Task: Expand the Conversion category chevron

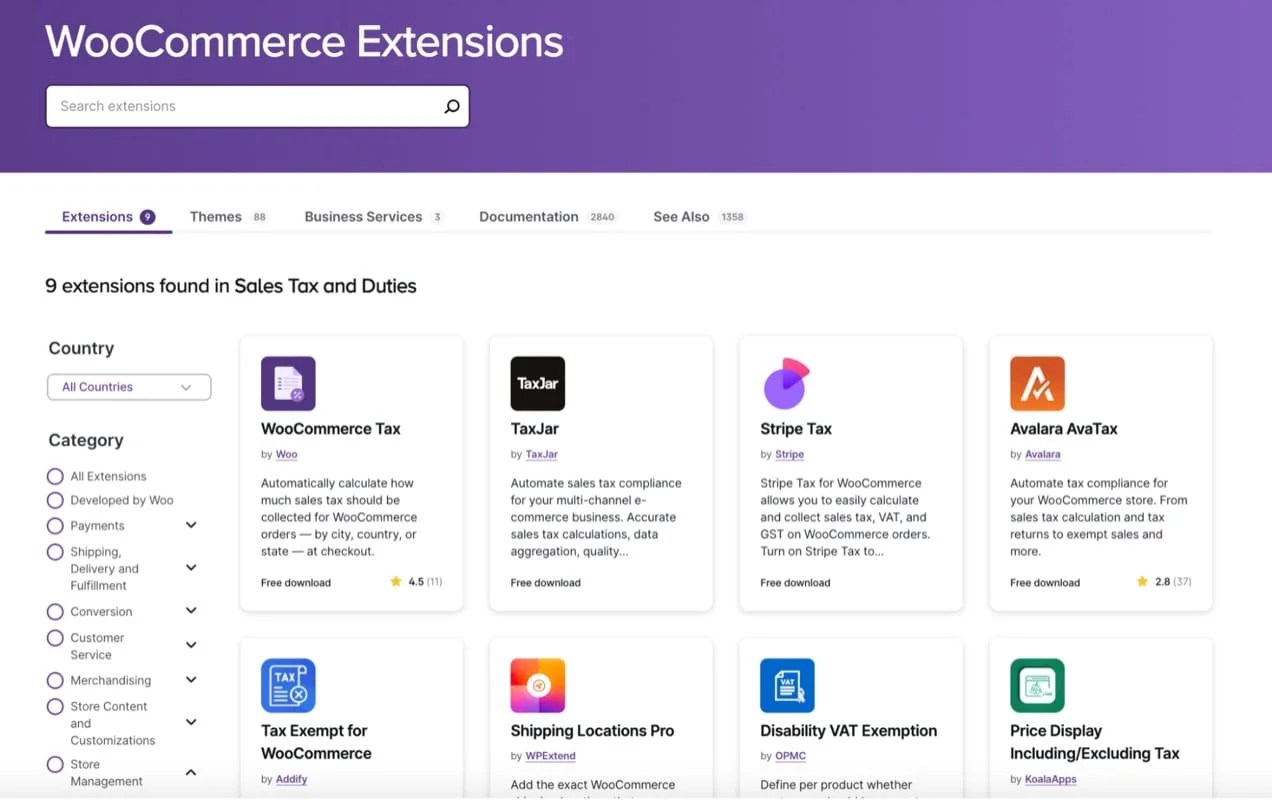Action: [x=191, y=611]
